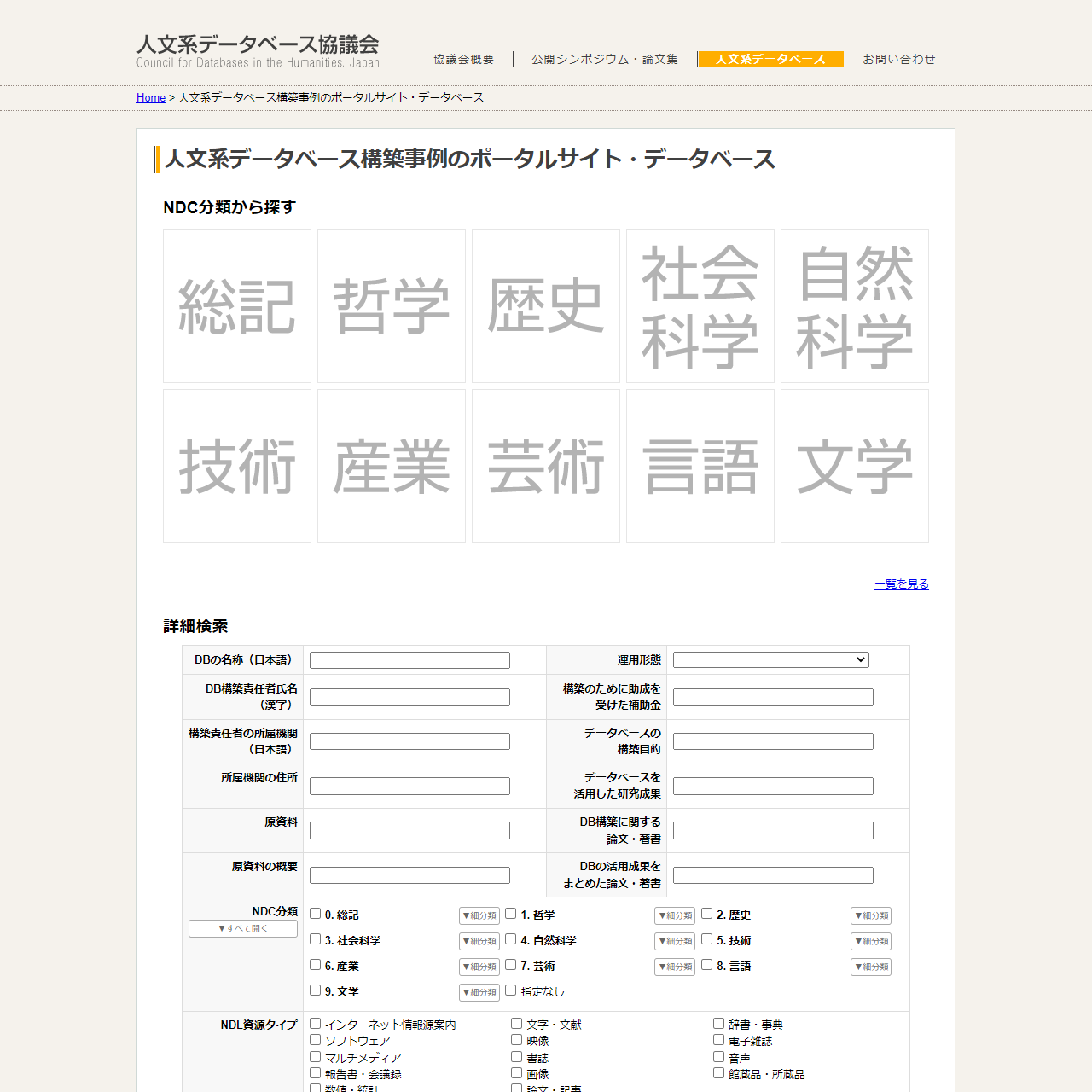This screenshot has height=1092, width=1092.
Task: Check the 7. 芸術 NDC checkbox
Action: 511,965
